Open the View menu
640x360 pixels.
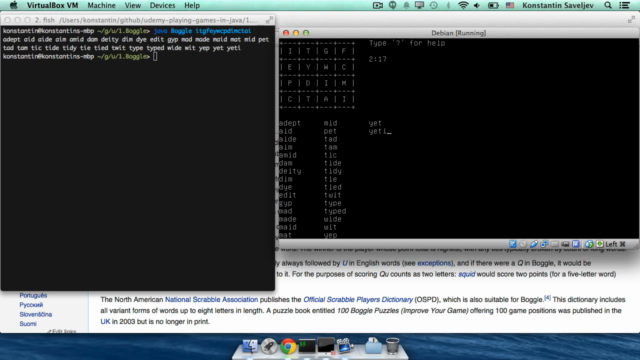133,5
